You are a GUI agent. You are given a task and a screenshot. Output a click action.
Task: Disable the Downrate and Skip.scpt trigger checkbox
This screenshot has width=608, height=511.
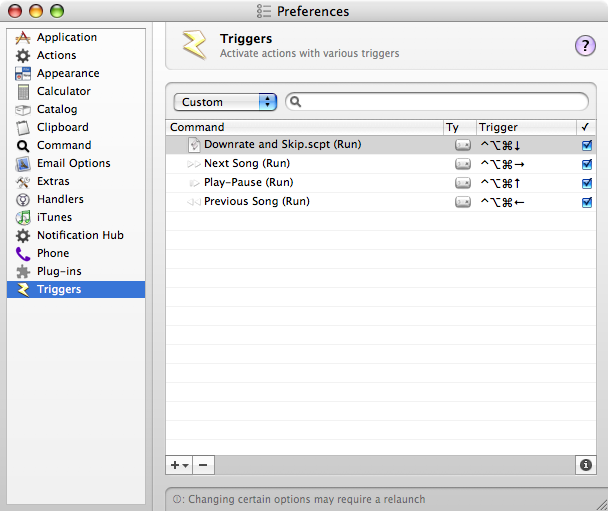pos(587,145)
